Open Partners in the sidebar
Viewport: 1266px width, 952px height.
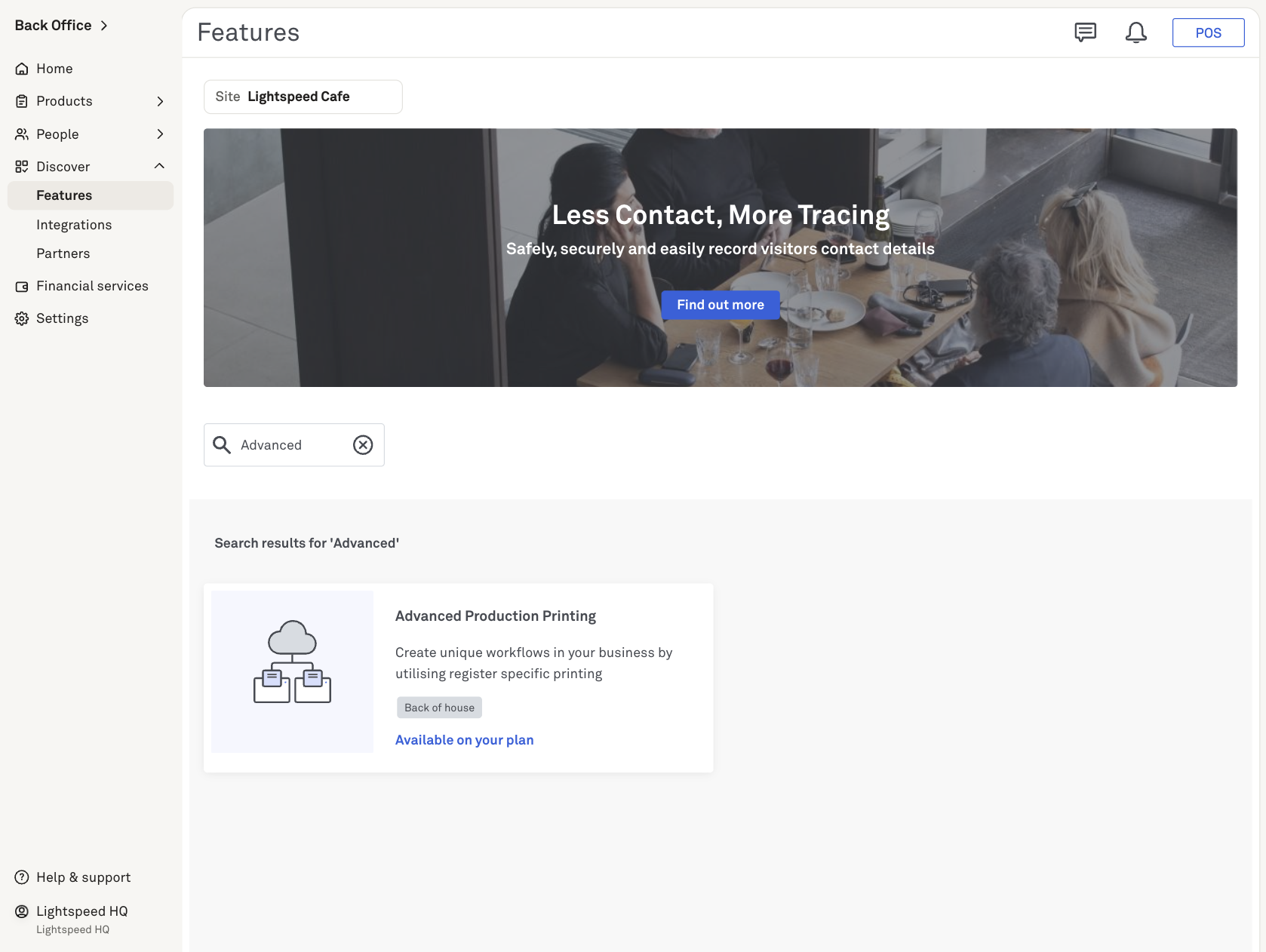point(63,253)
